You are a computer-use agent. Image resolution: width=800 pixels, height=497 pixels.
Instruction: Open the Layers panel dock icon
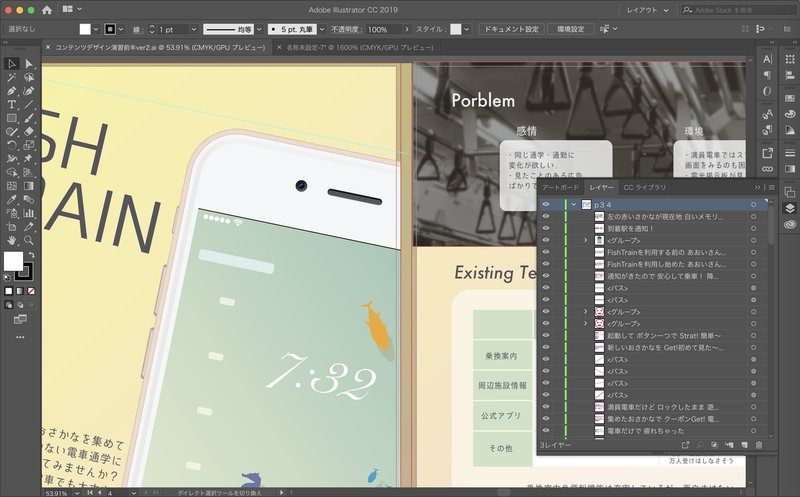tap(790, 208)
